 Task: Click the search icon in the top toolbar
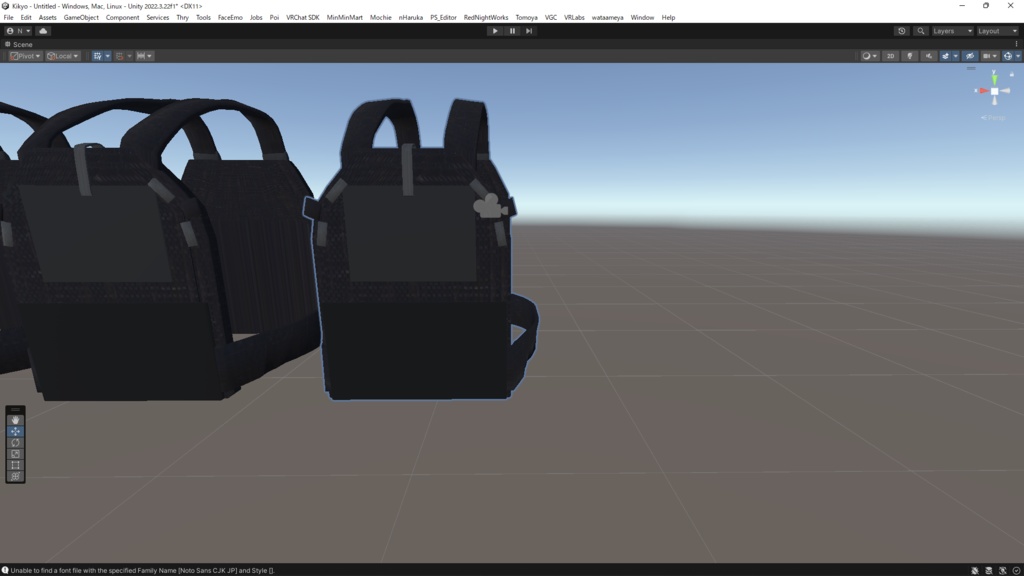921,31
